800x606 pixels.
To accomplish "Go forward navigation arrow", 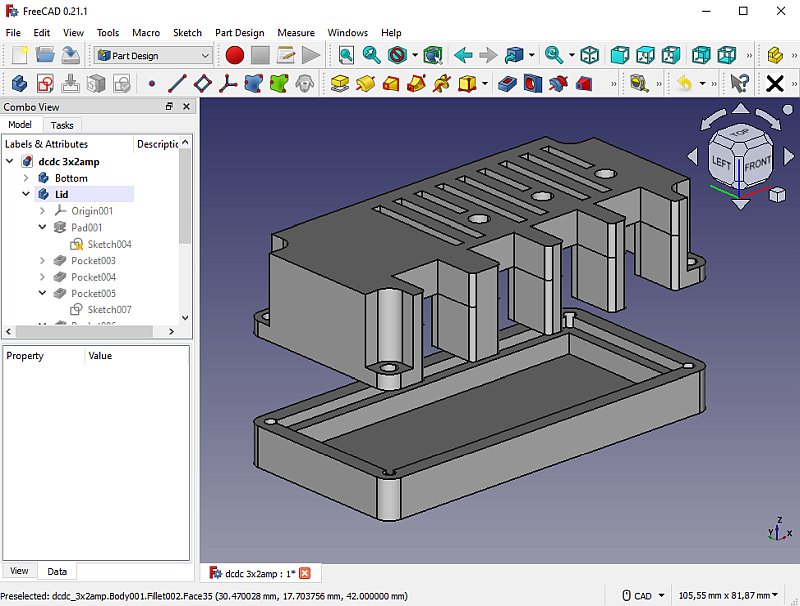I will pyautogui.click(x=488, y=55).
